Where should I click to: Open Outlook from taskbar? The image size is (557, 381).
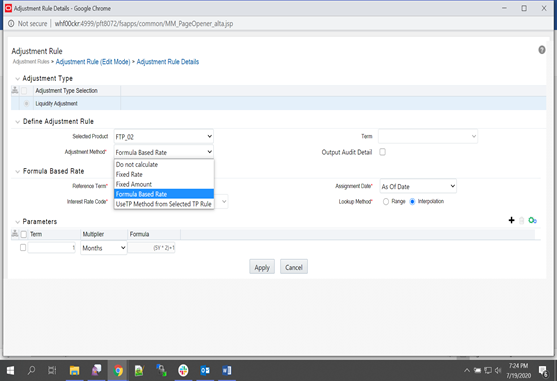pos(205,371)
